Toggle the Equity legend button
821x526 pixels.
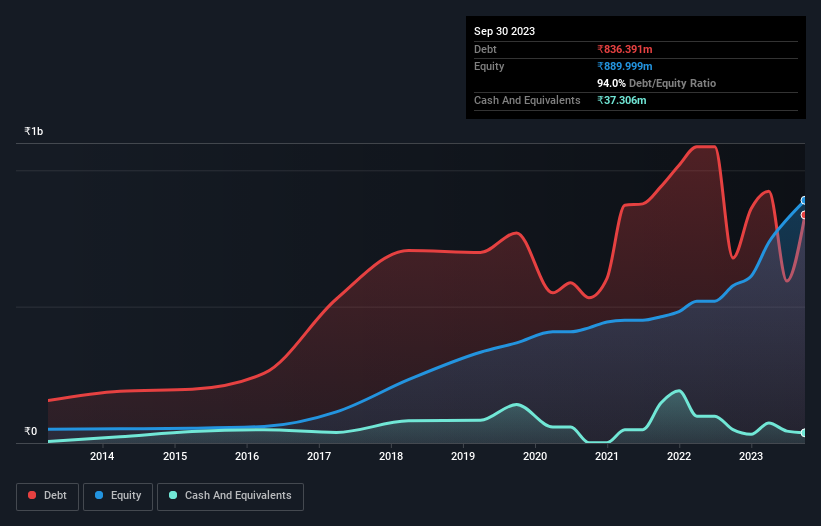click(118, 496)
